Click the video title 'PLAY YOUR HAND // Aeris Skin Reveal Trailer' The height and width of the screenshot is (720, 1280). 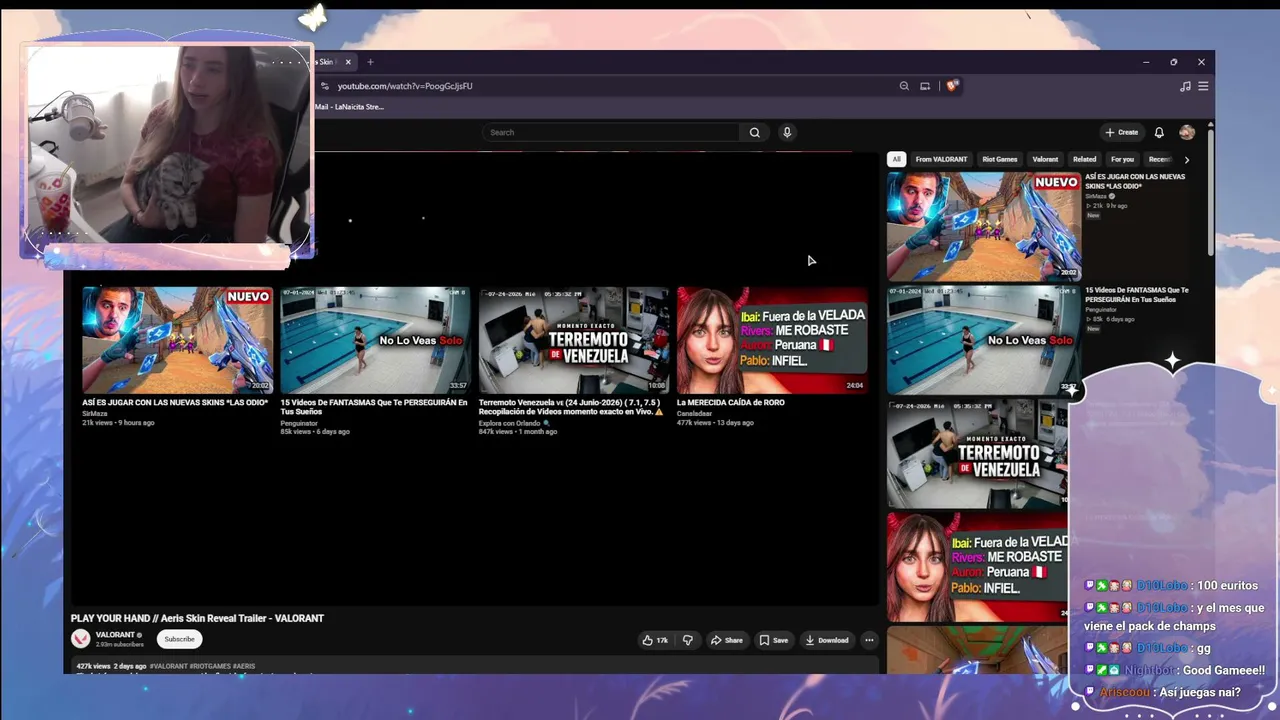coord(197,618)
